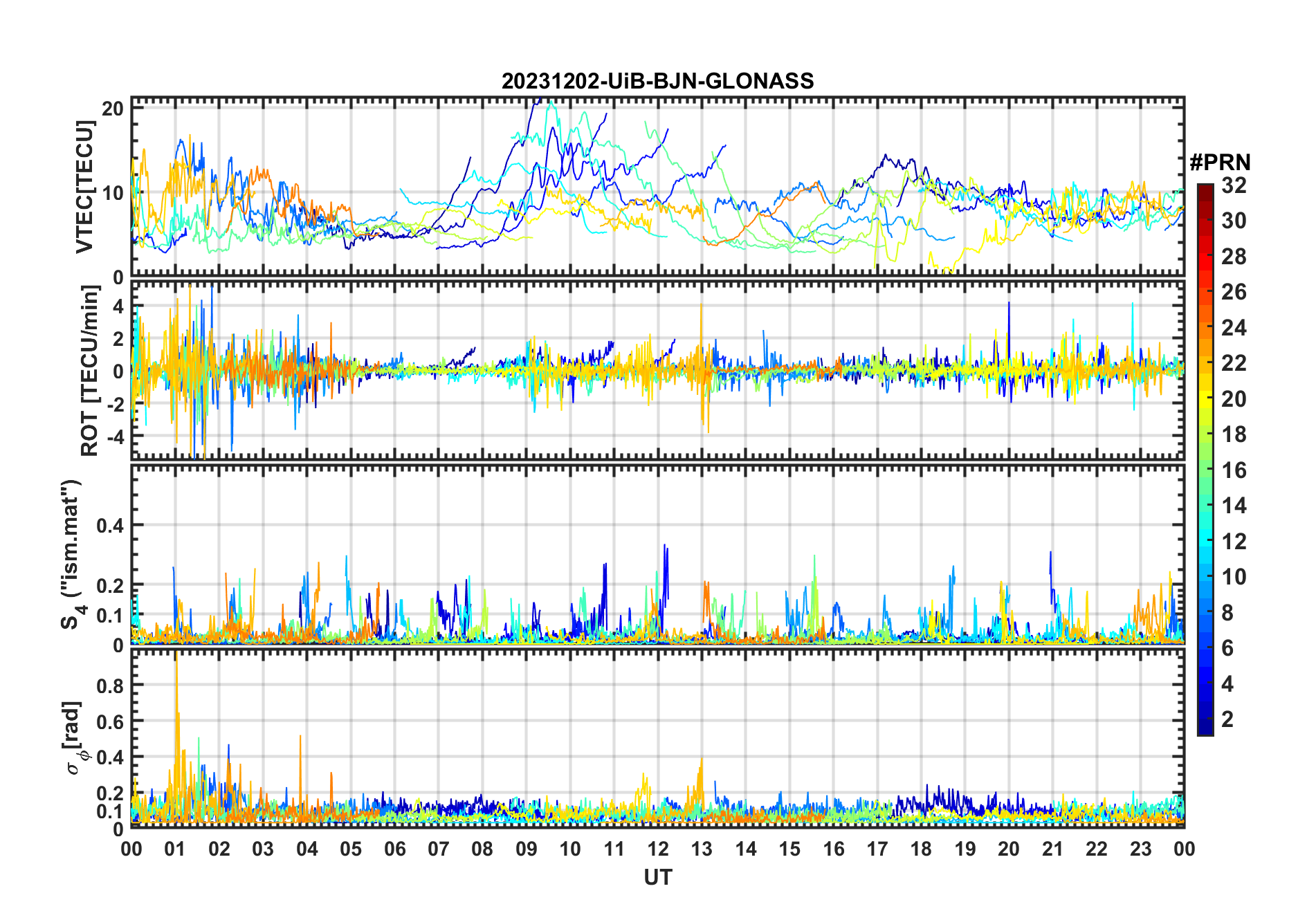
Task: Select hour 17 on the UT axis
Action: pyautogui.click(x=877, y=849)
